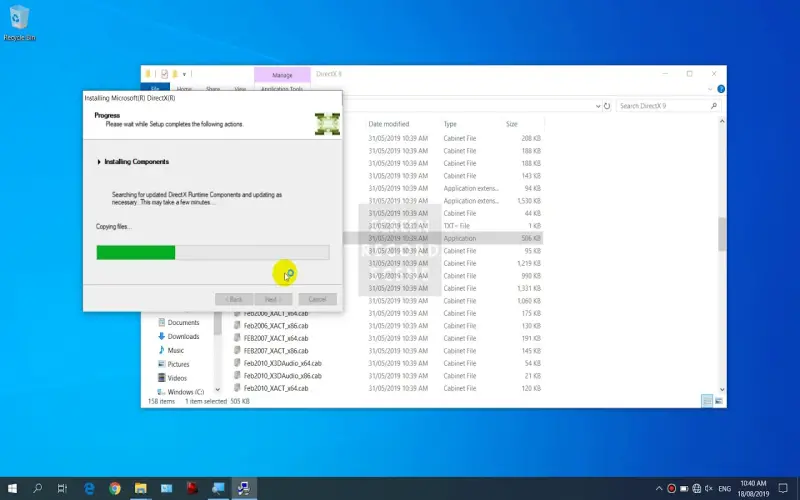Select file FEB2007_XACT_x64.cab
Viewport: 800px width, 500px height.
(276, 338)
